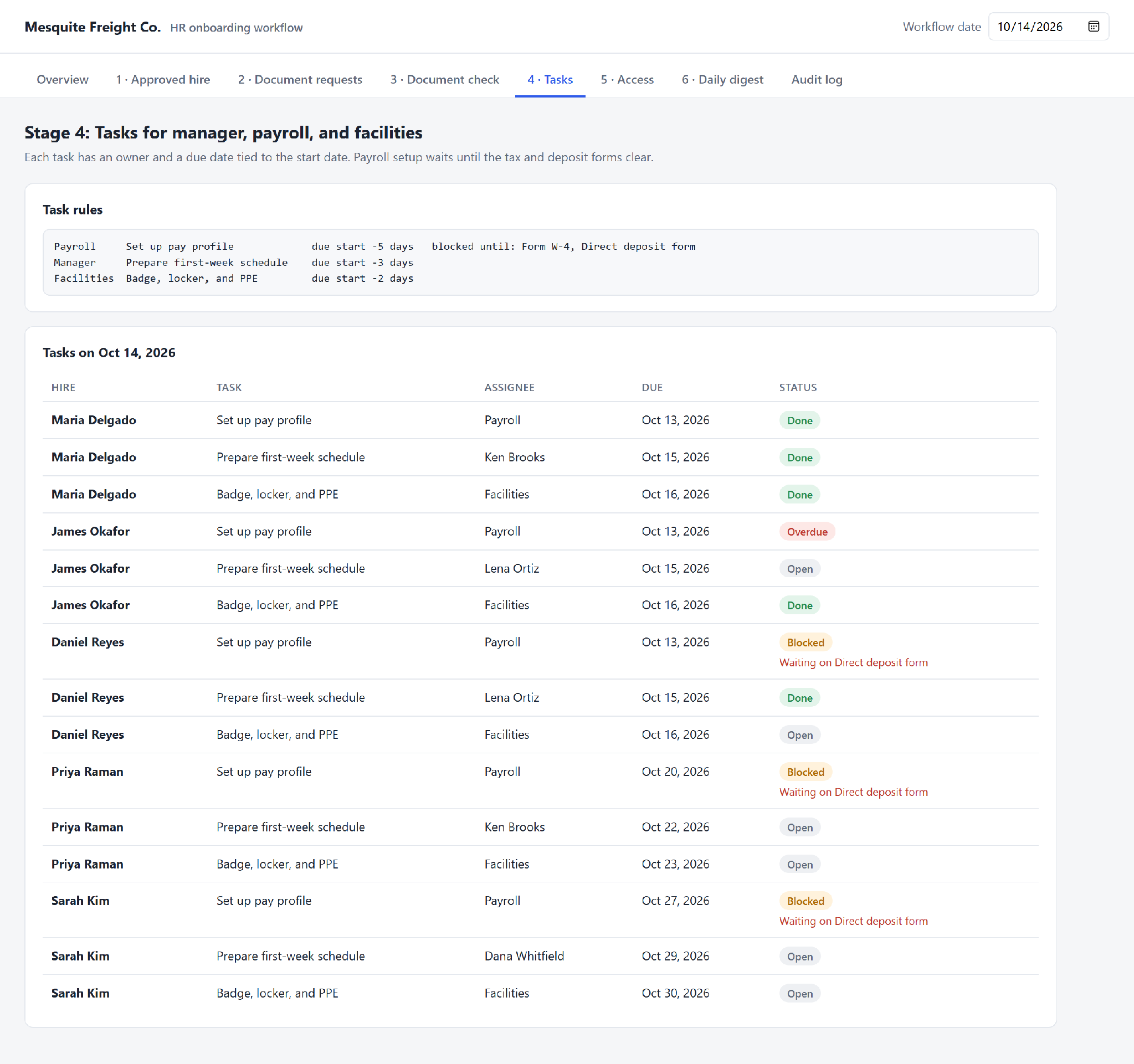Click the HIRE column header

point(63,387)
